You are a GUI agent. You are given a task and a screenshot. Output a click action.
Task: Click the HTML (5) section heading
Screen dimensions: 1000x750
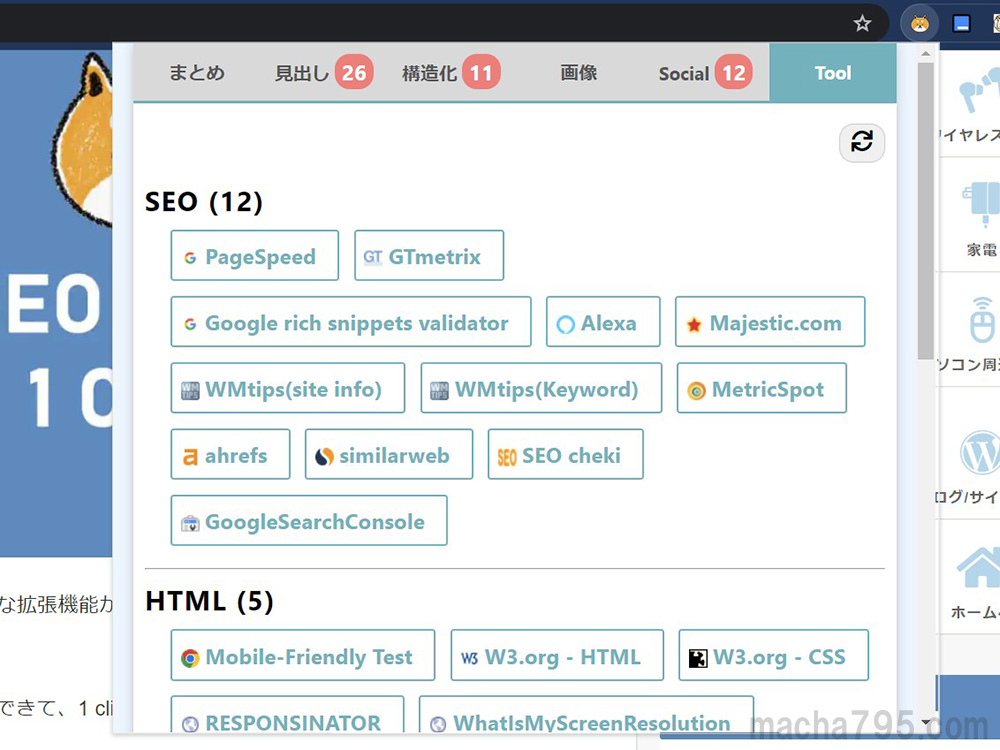209,601
